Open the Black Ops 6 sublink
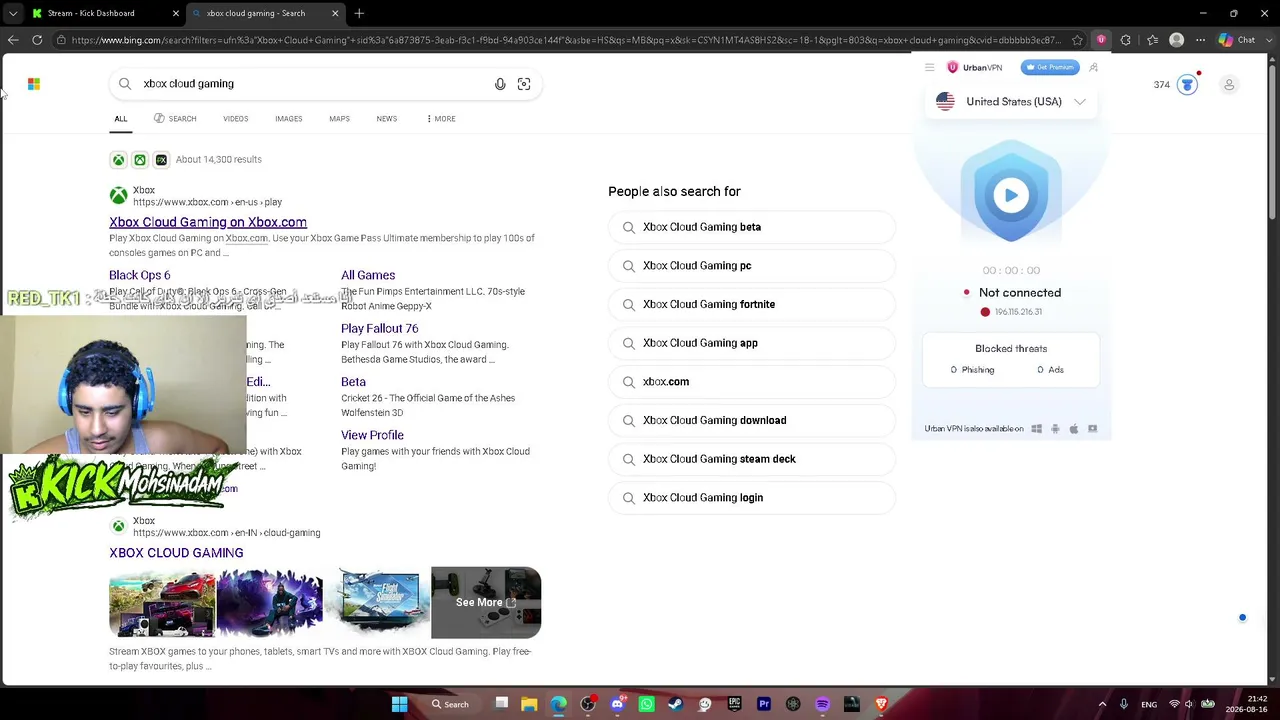 pyautogui.click(x=140, y=275)
